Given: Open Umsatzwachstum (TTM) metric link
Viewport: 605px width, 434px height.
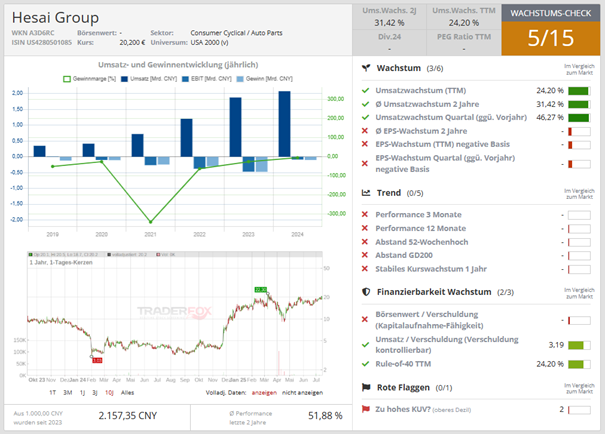Looking at the screenshot, I should 421,91.
